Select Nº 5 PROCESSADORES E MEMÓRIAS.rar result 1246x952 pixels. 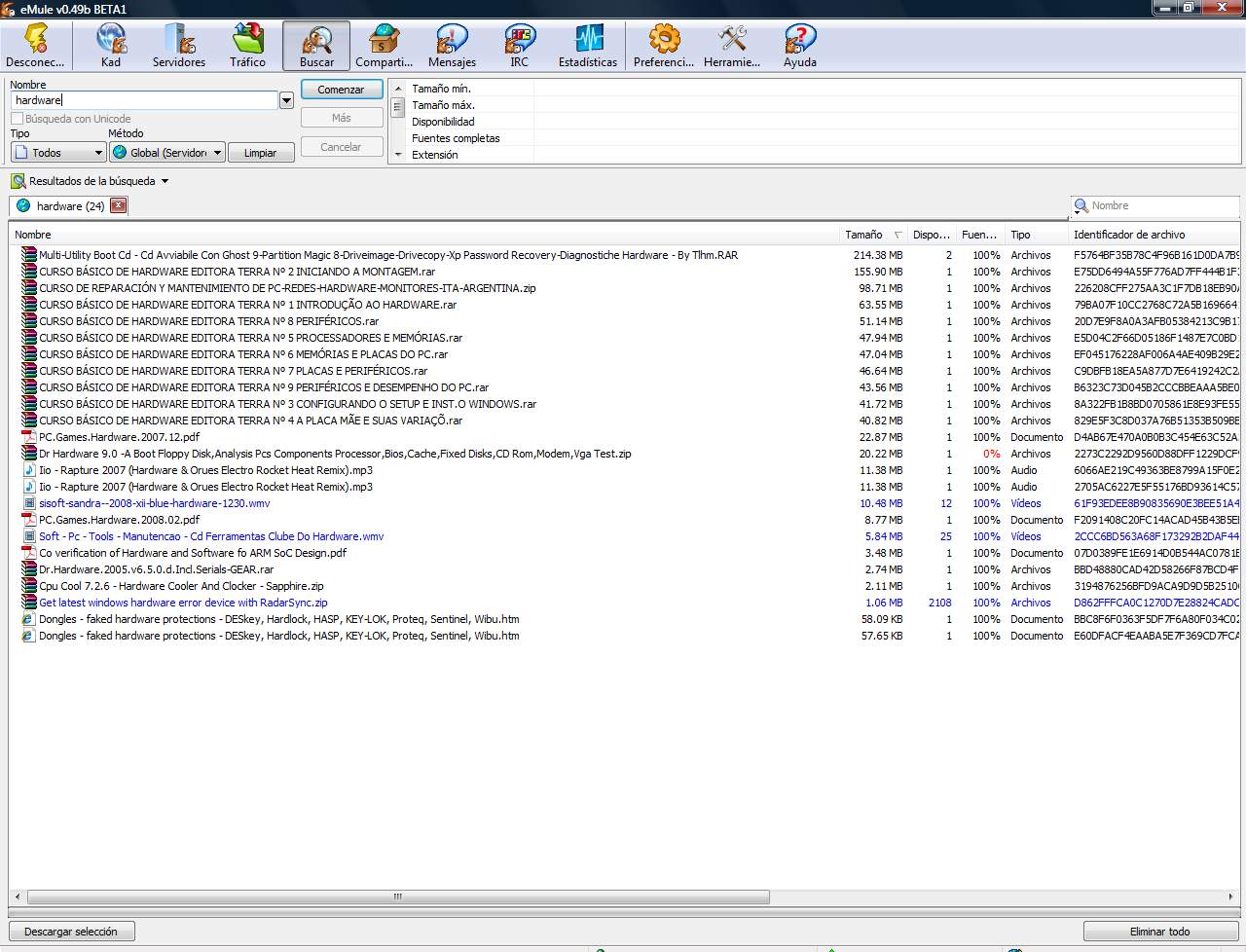click(x=625, y=338)
